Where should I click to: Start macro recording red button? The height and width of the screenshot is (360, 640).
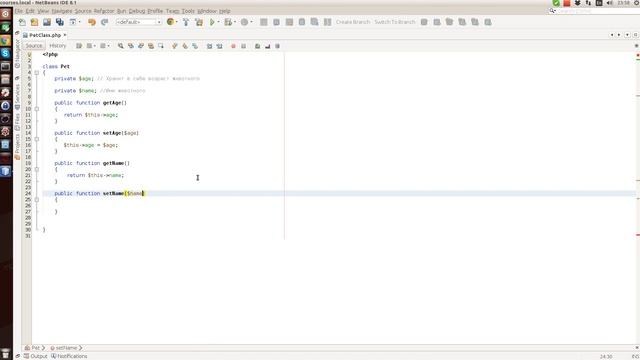pyautogui.click(x=233, y=46)
